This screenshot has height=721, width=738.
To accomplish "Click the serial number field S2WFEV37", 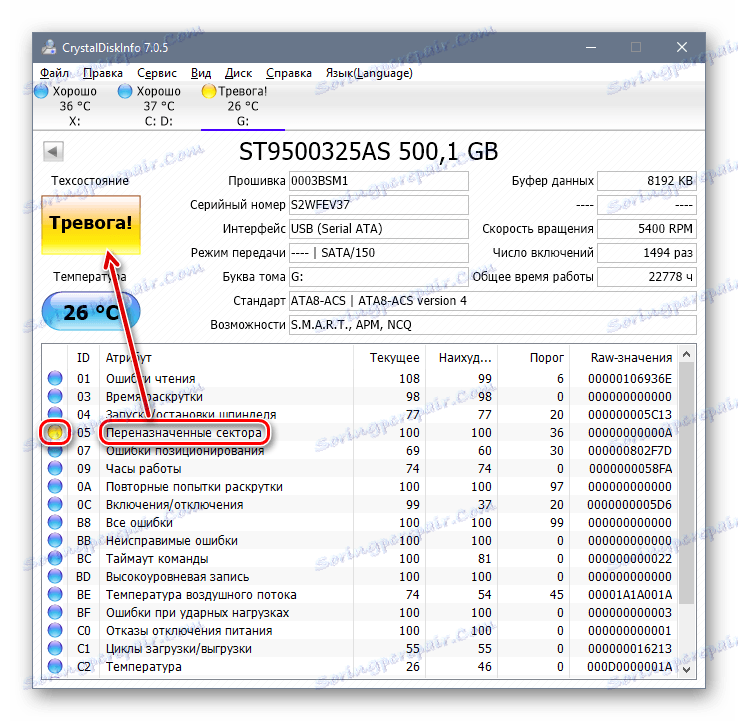I will click(378, 205).
